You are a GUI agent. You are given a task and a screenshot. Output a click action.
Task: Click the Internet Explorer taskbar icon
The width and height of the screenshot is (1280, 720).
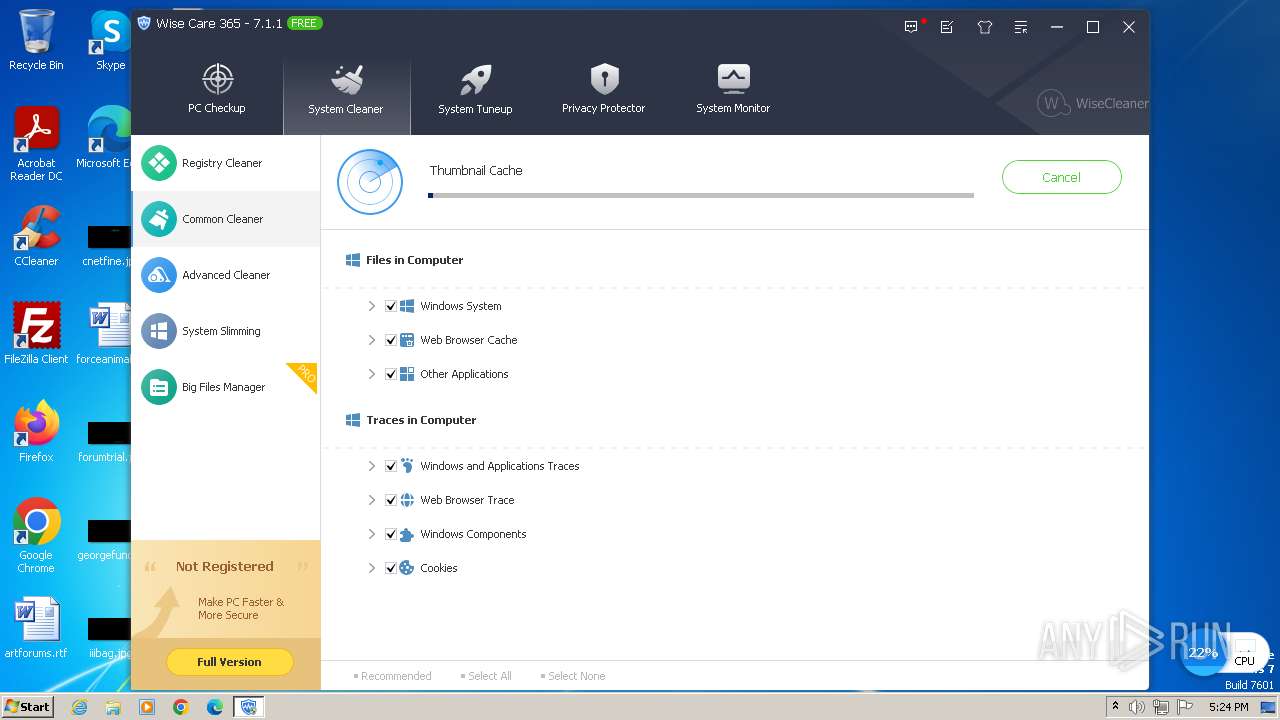pyautogui.click(x=79, y=707)
